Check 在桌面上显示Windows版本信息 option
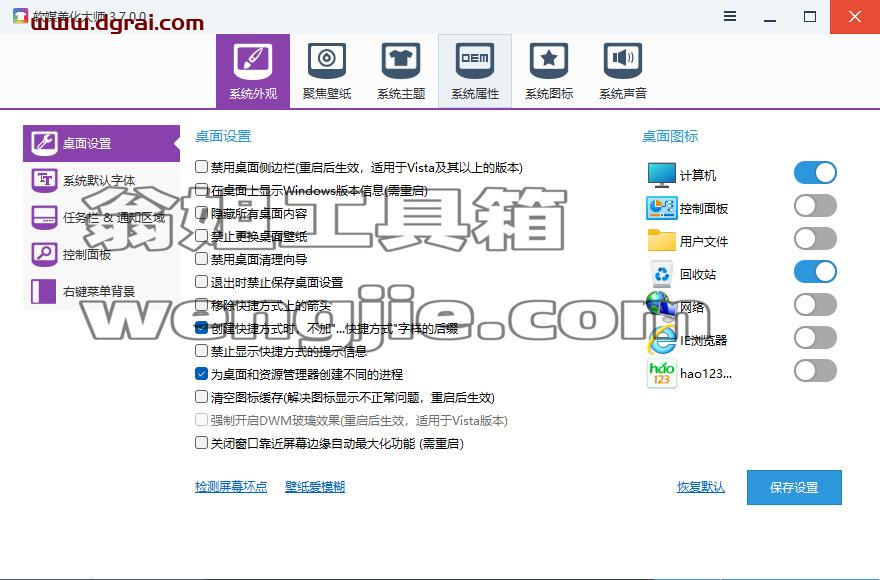The width and height of the screenshot is (880, 580). 201,190
